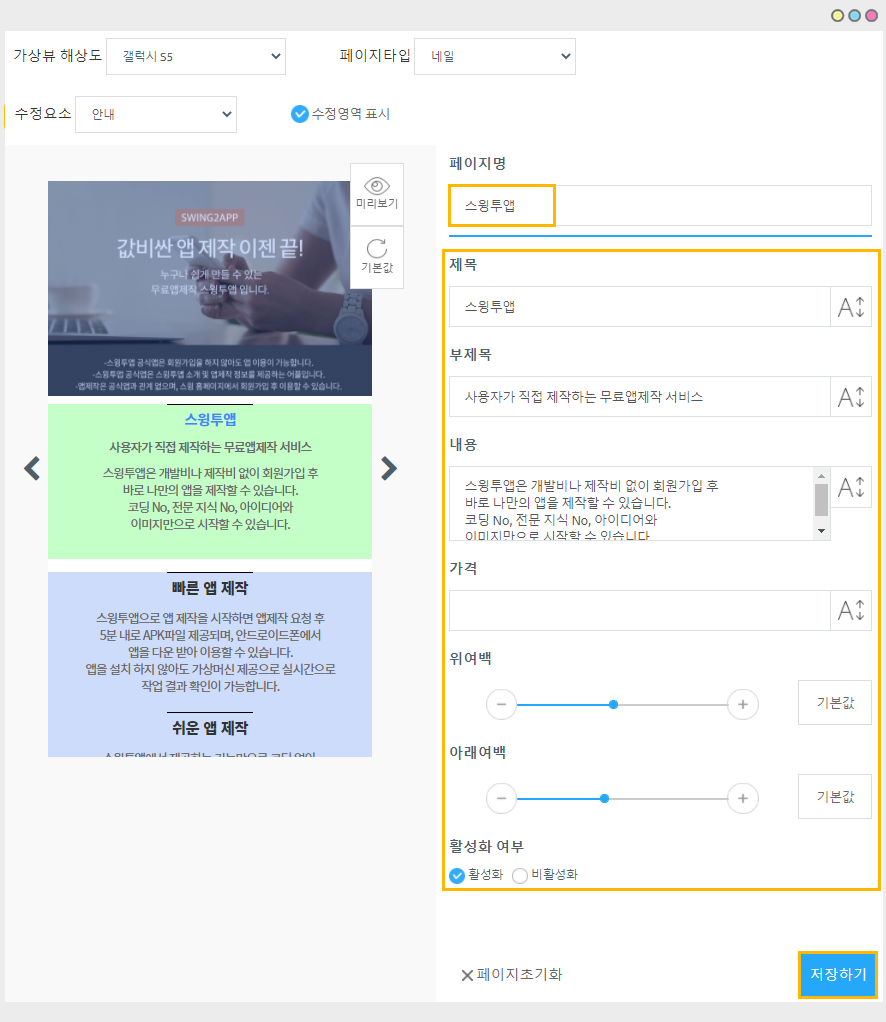Open font size icon for 부제목 field
This screenshot has height=1022, width=886.
tap(851, 397)
